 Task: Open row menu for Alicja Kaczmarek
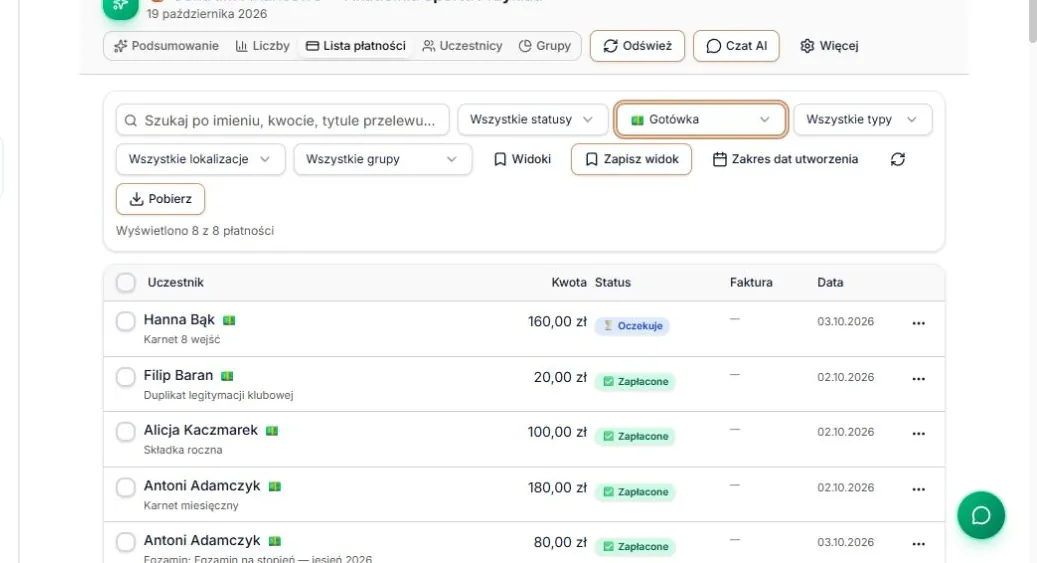[x=918, y=433]
